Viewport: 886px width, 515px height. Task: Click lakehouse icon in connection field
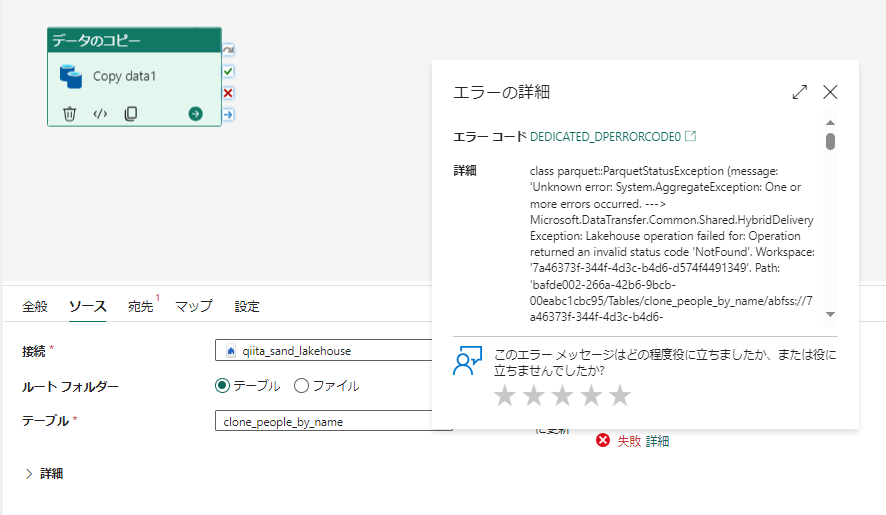pos(231,351)
